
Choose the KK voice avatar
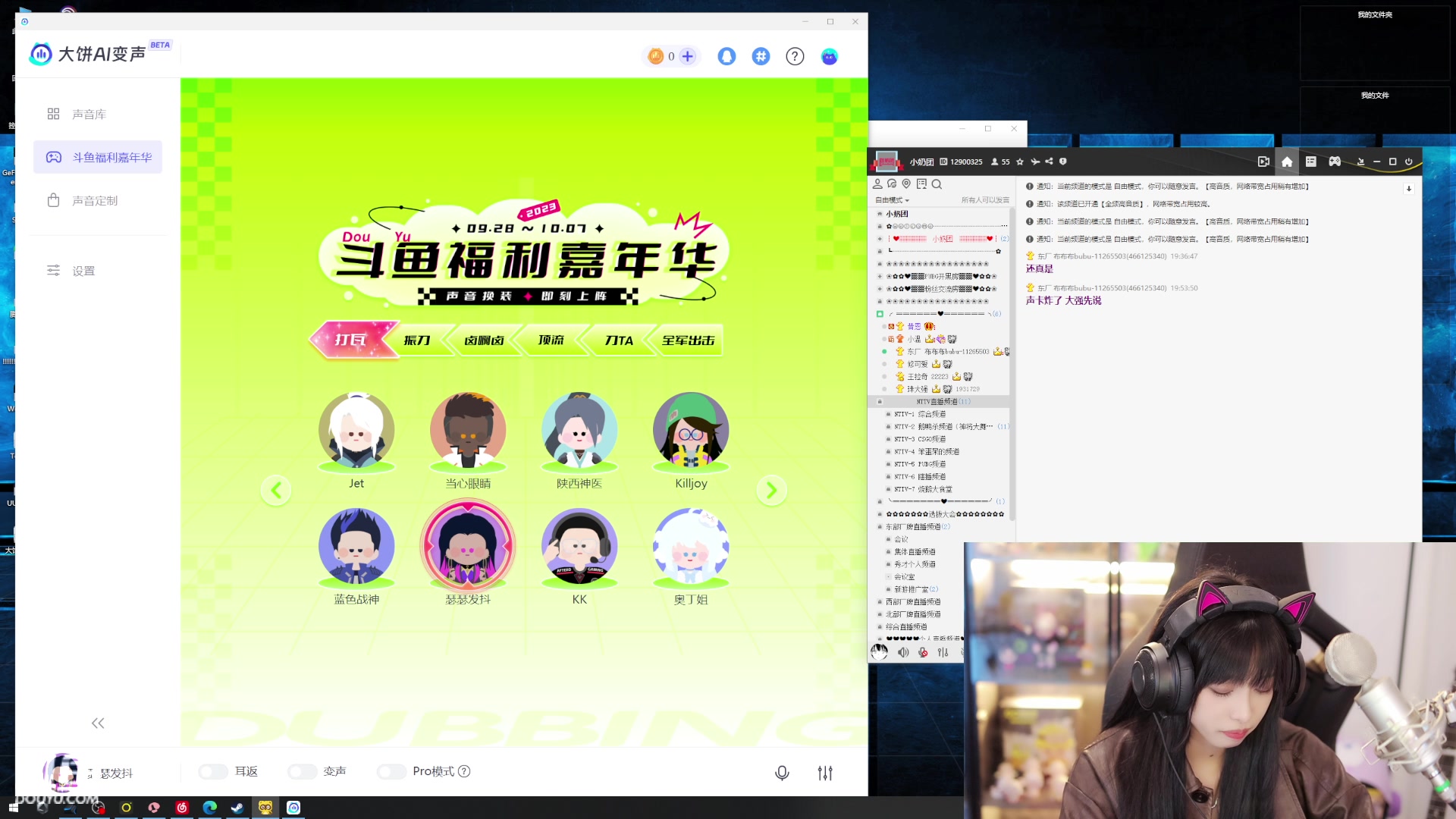click(x=579, y=547)
